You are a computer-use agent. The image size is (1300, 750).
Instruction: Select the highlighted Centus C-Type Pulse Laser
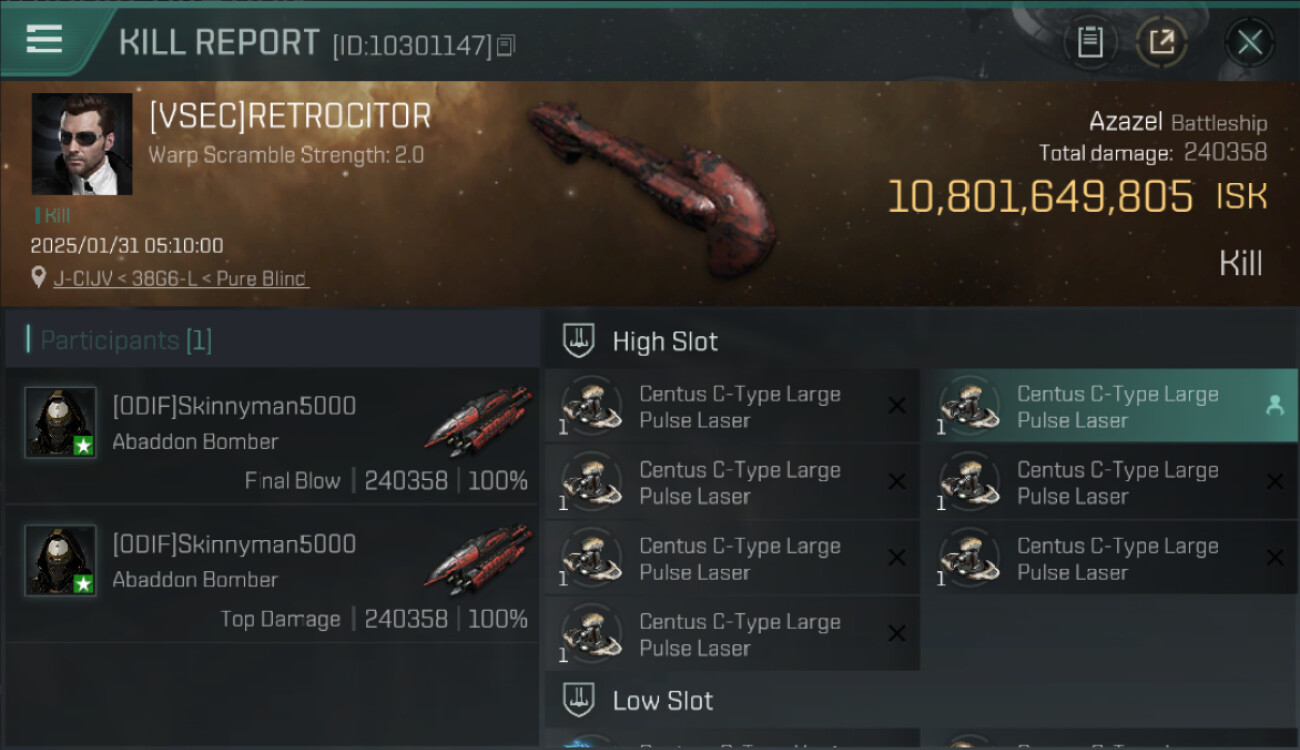click(1116, 406)
